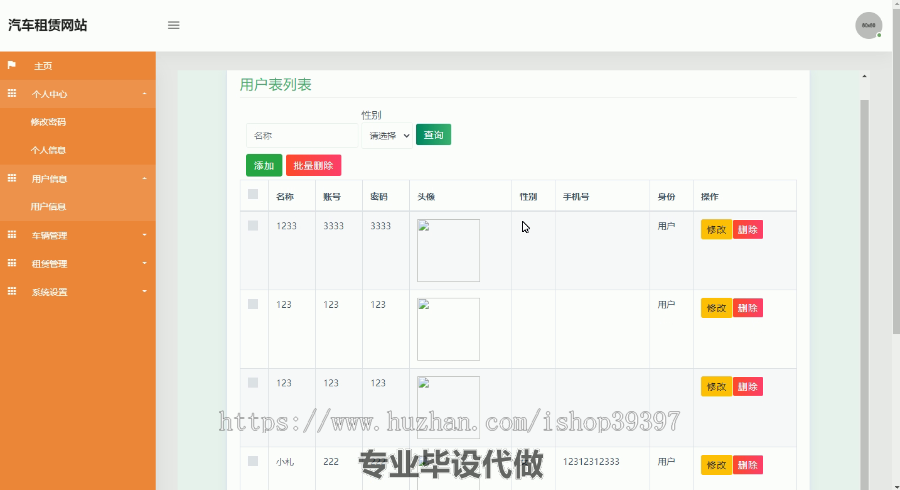Click 修改 for user 1233

coord(716,230)
